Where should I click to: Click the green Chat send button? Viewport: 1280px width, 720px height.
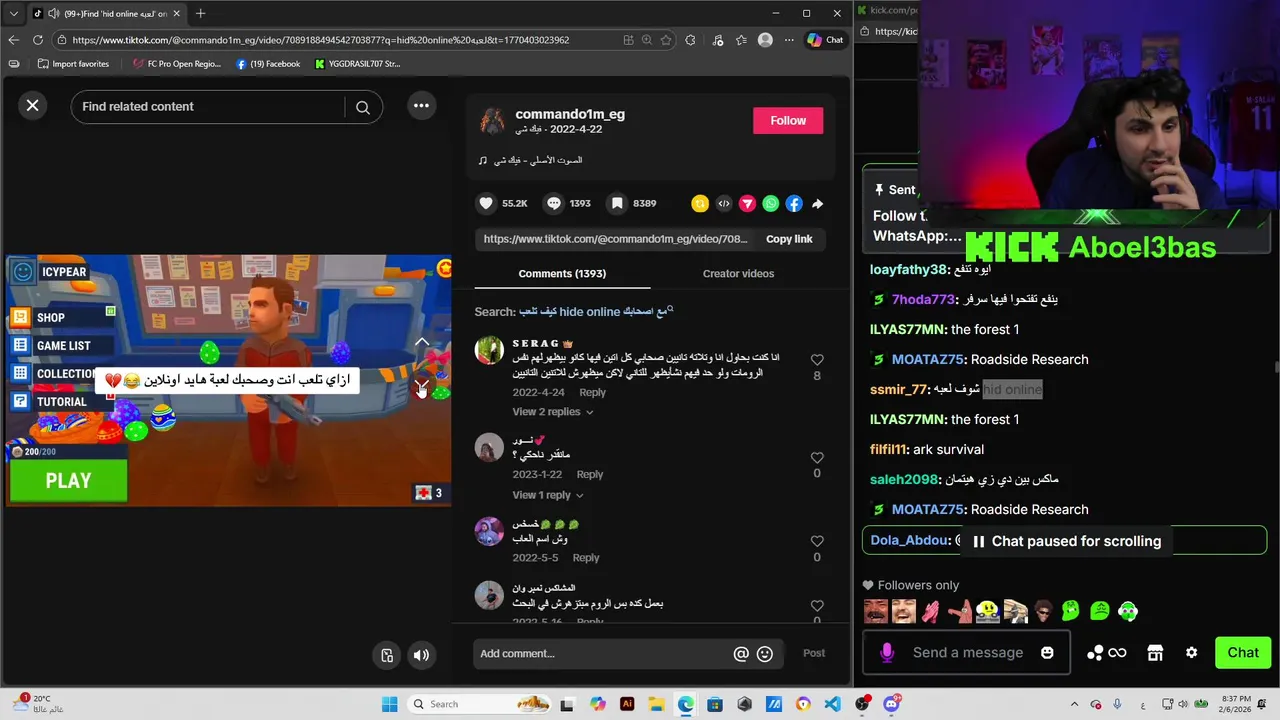coord(1243,653)
